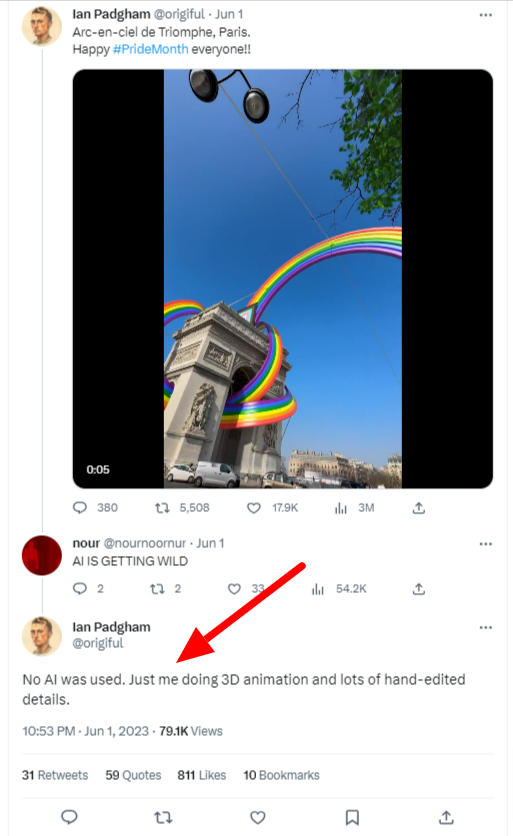The image size is (513, 836).
Task: Reply to the Arc-en-ciel video tweet
Action: pyautogui.click(x=80, y=508)
